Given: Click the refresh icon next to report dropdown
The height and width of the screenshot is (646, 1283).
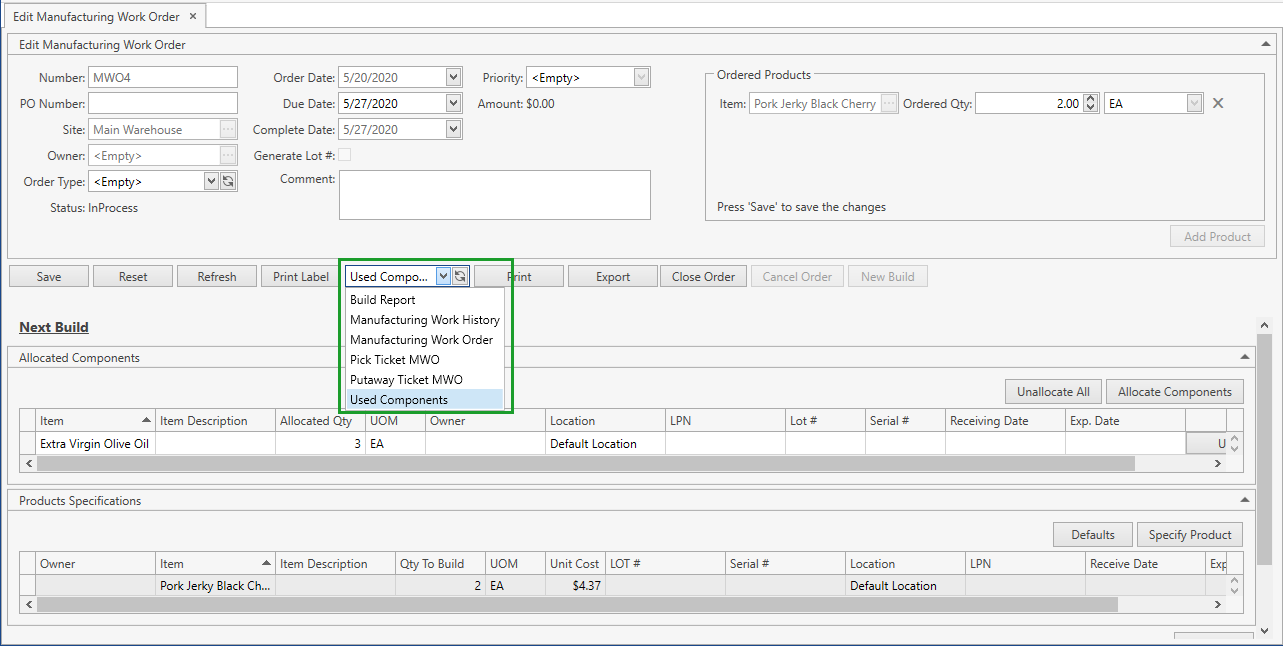Looking at the screenshot, I should [x=460, y=277].
